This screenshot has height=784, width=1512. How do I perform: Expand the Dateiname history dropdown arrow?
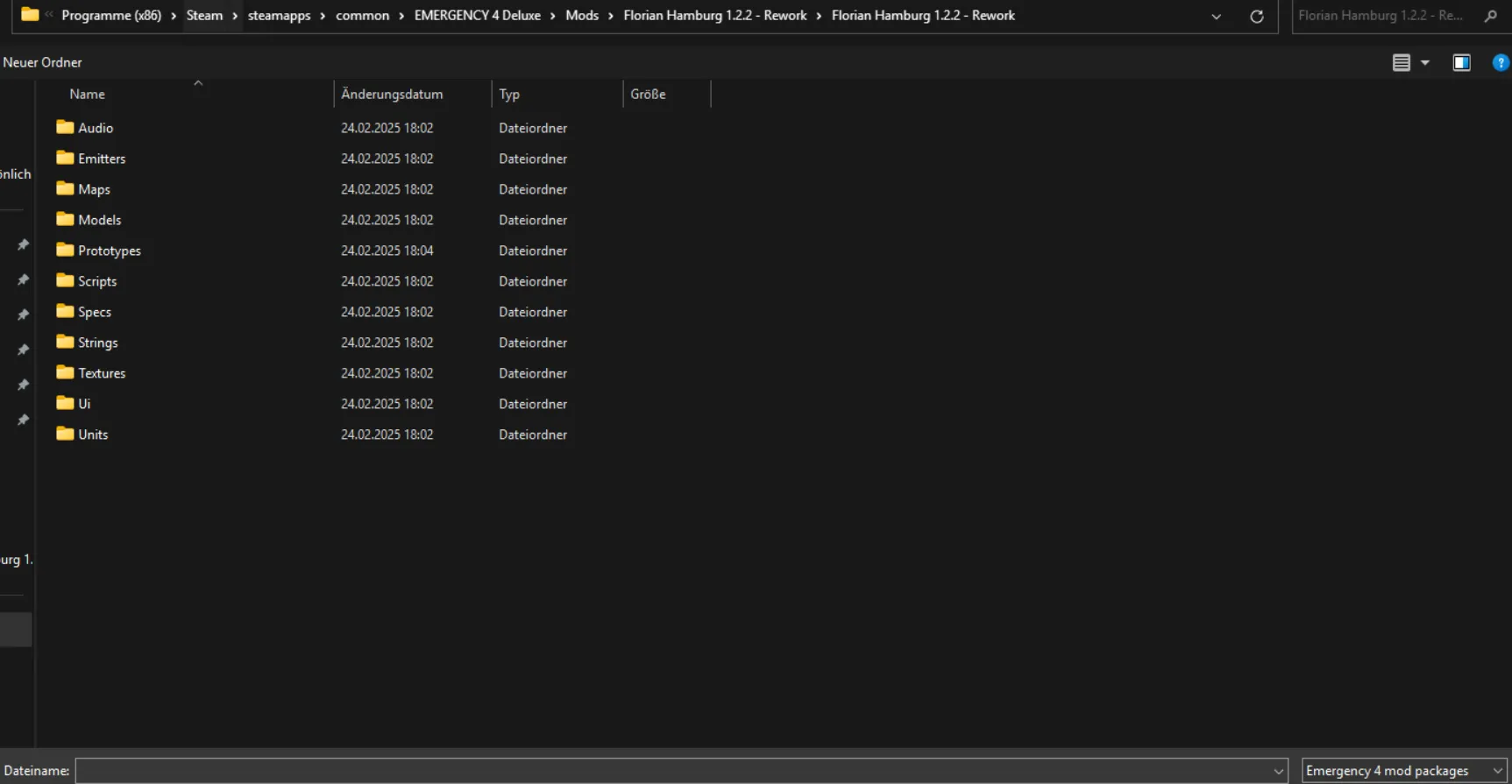[x=1278, y=771]
